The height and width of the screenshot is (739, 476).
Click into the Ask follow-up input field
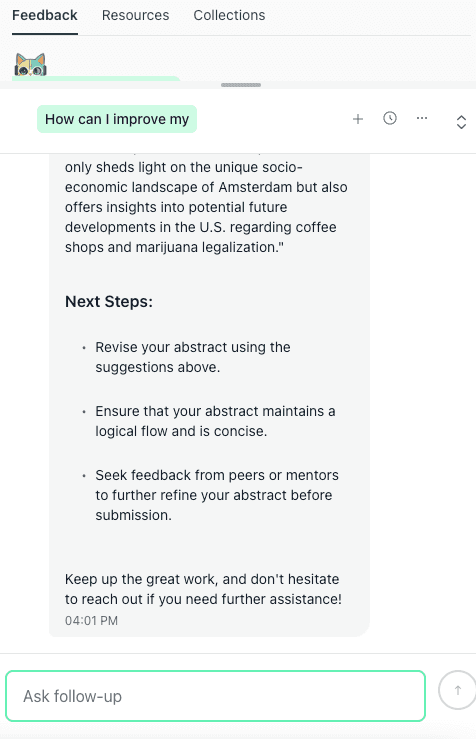[215, 696]
